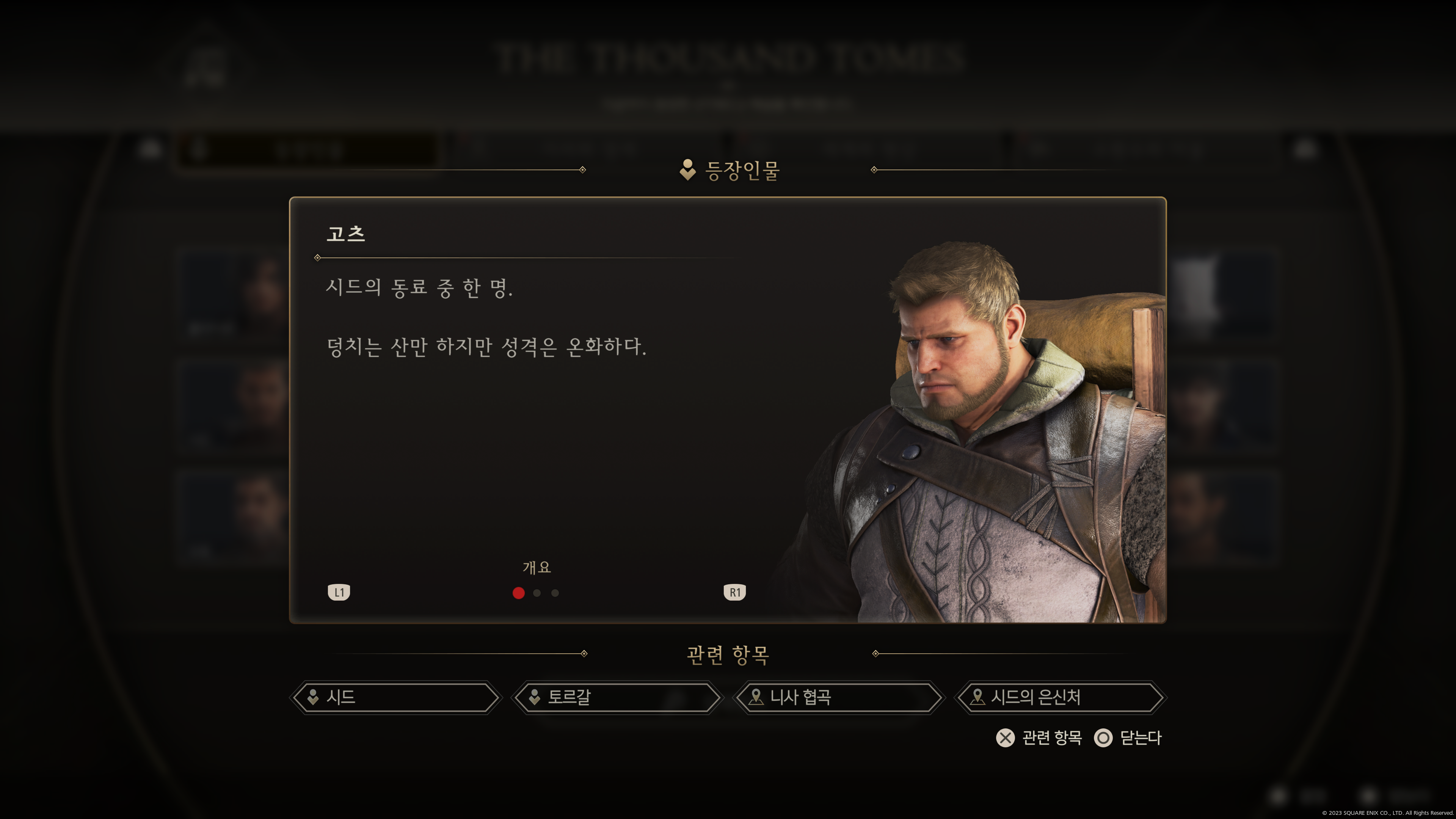The height and width of the screenshot is (819, 1456).
Task: Open the 시드 related entry
Action: (395, 698)
